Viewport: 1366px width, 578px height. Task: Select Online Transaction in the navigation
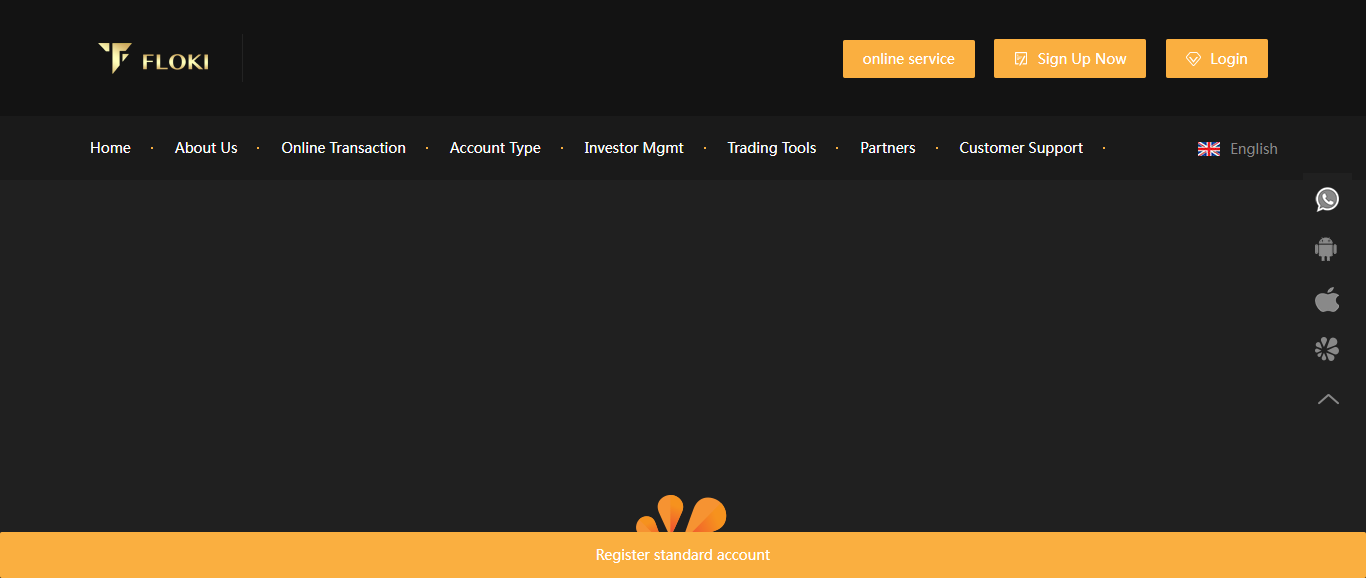[x=343, y=148]
